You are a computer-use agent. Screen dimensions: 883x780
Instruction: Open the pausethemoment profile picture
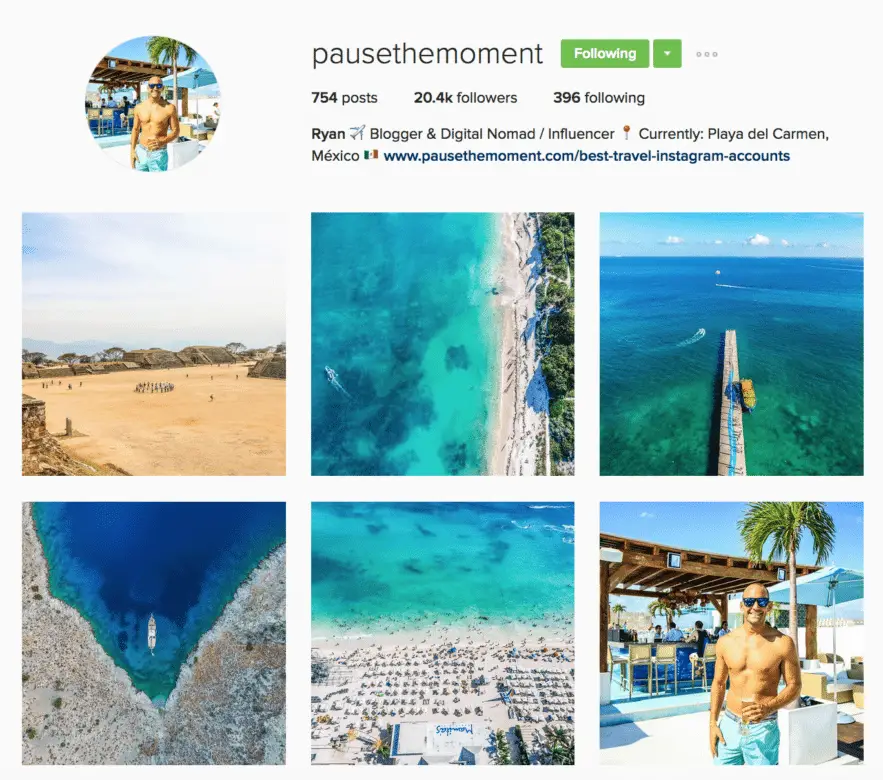(x=153, y=104)
